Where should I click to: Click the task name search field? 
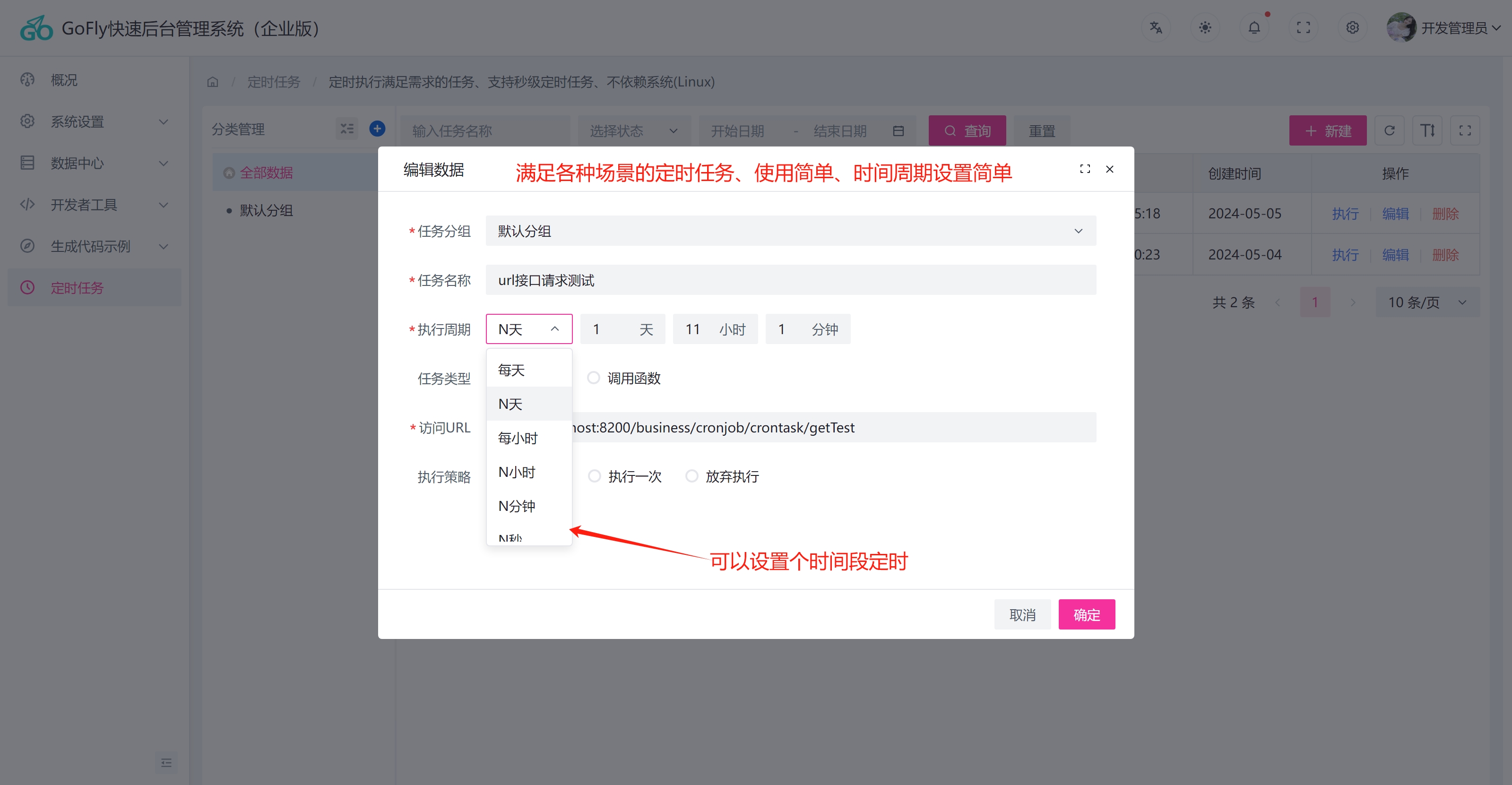[x=485, y=130]
